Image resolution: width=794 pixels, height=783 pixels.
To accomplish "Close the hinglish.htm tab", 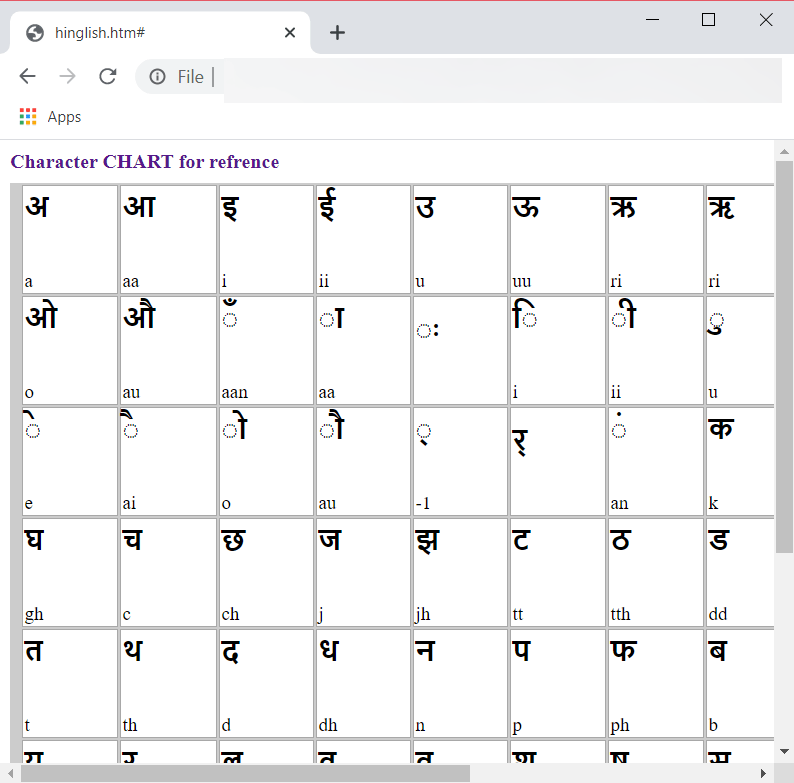I will tap(290, 33).
